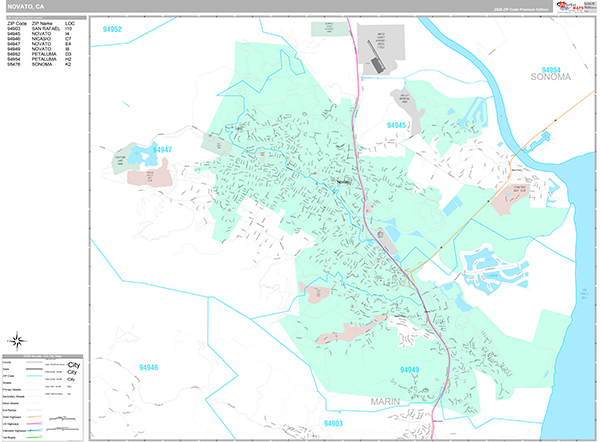Viewport: 600px width, 442px height.
Task: Click the MarketMaps logo in the header
Action: tap(570, 7)
